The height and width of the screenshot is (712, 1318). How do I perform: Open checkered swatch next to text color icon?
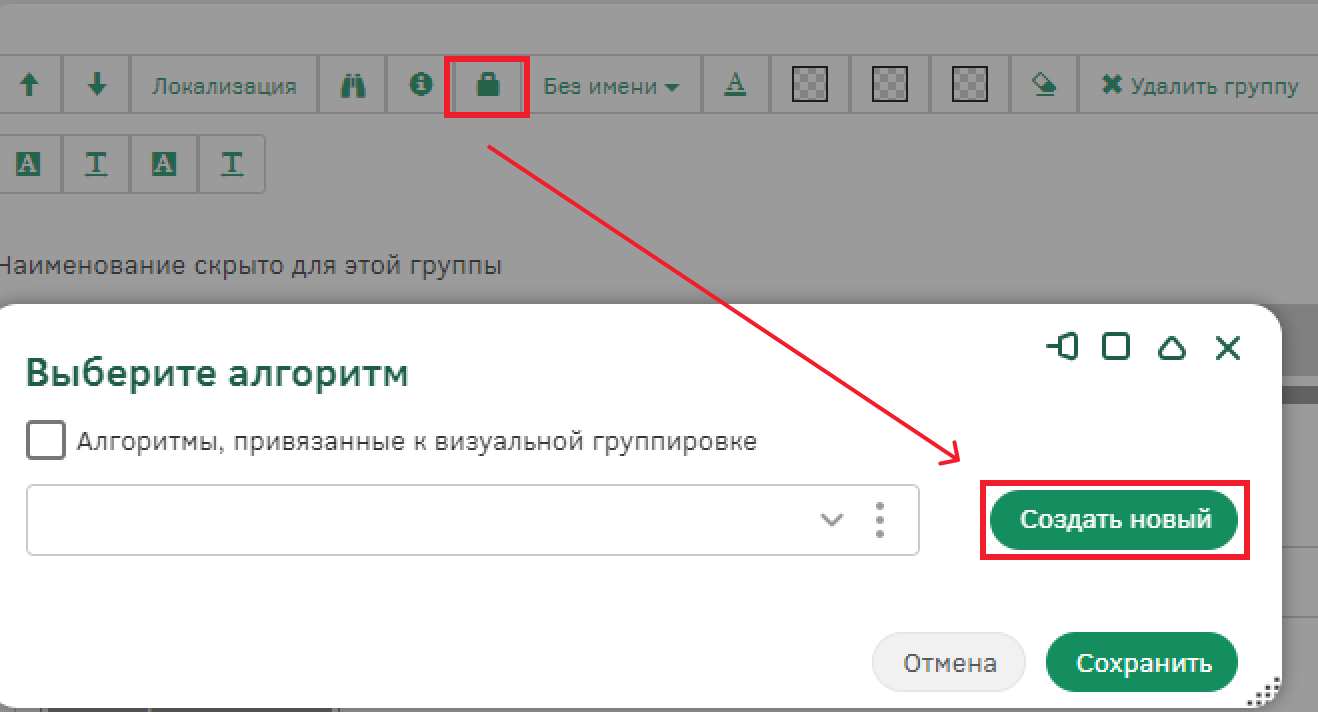[x=809, y=85]
